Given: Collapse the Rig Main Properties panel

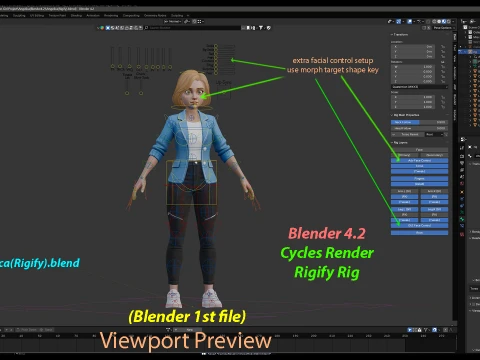Looking at the screenshot, I should 405,115.
